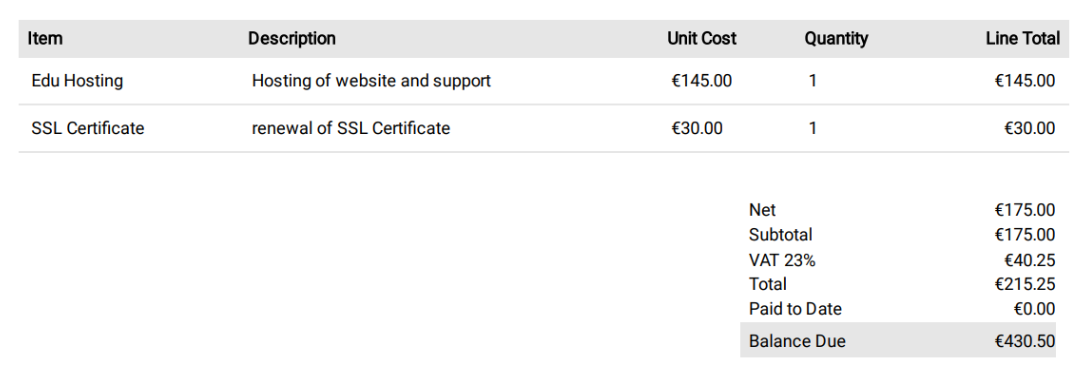This screenshot has height=370, width=1085.
Task: Select the SSL Certificate item cell
Action: tap(88, 128)
